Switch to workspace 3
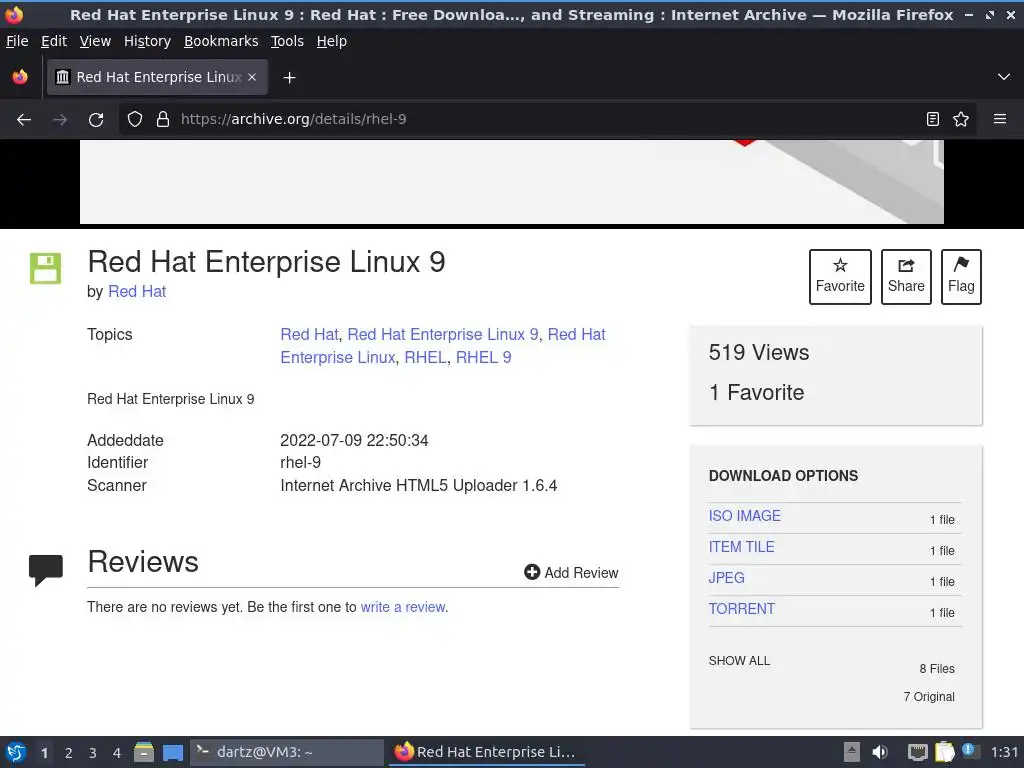Image resolution: width=1024 pixels, height=768 pixels. click(93, 753)
